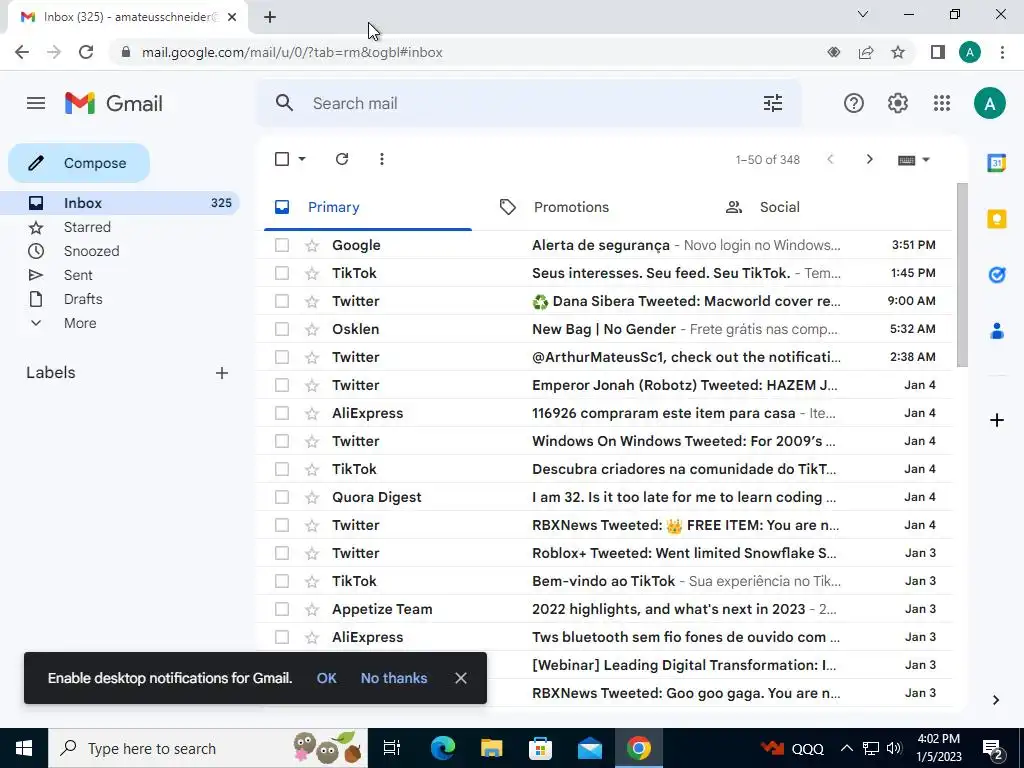
Task: Refresh the inbox
Action: click(x=342, y=159)
